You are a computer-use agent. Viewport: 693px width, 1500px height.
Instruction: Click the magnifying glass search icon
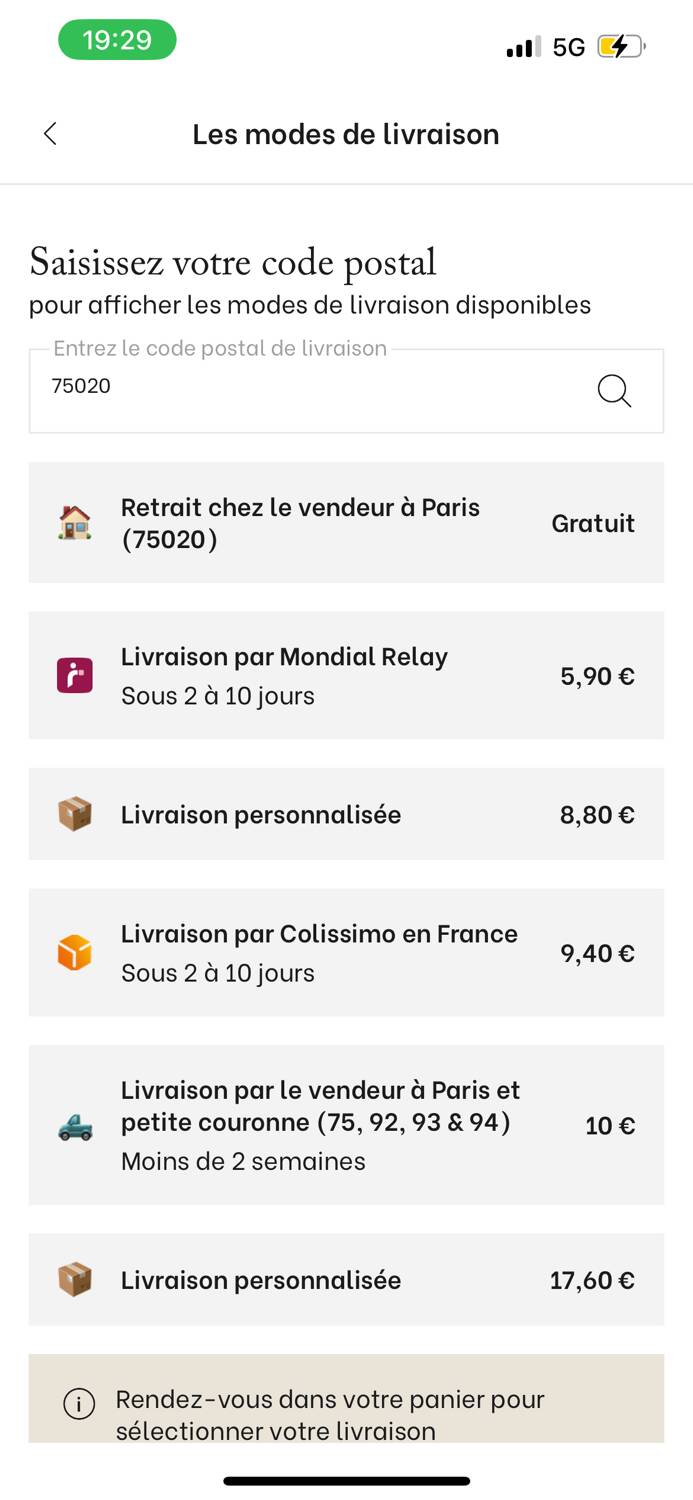tap(614, 391)
